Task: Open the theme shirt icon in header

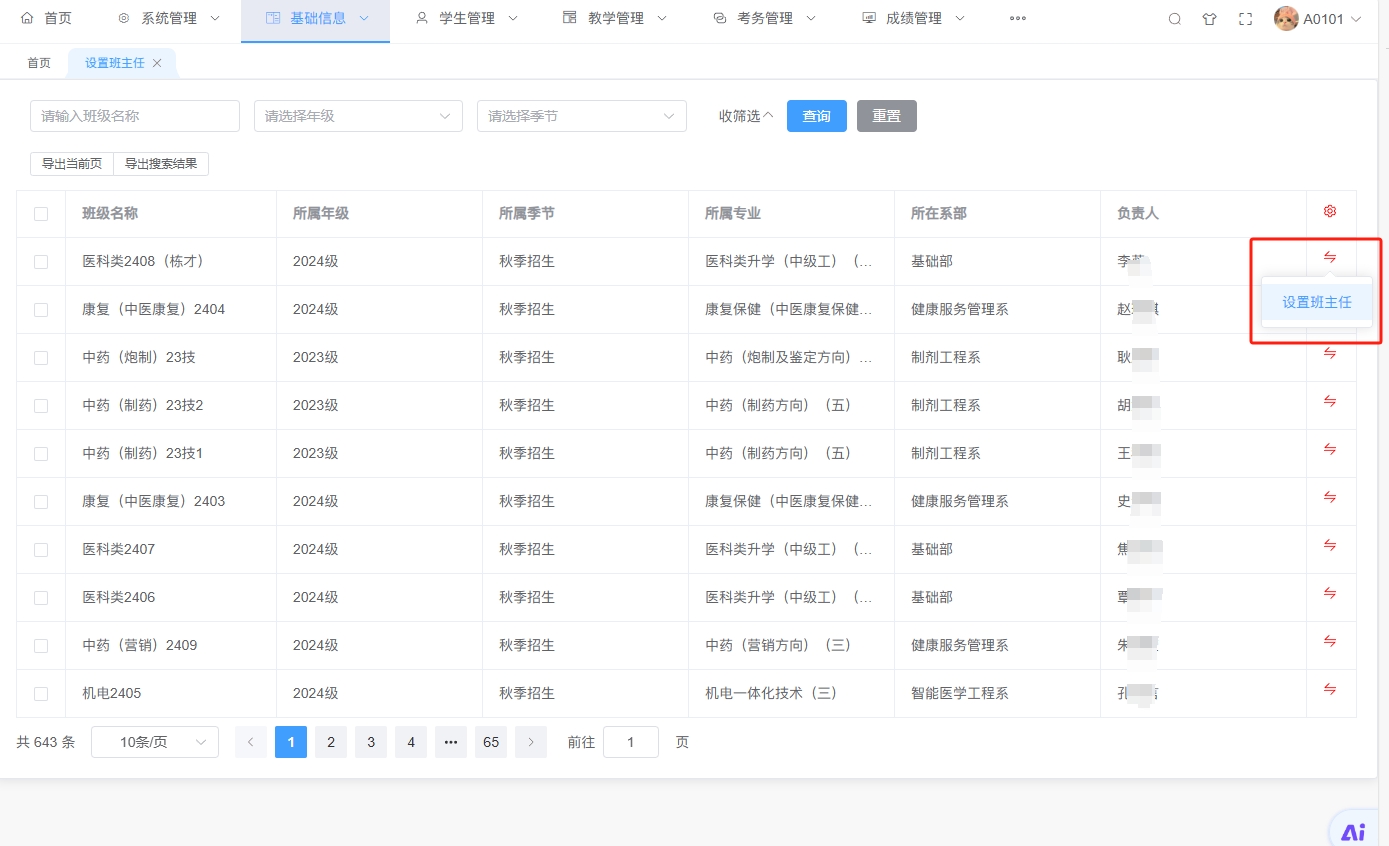Action: point(1210,19)
